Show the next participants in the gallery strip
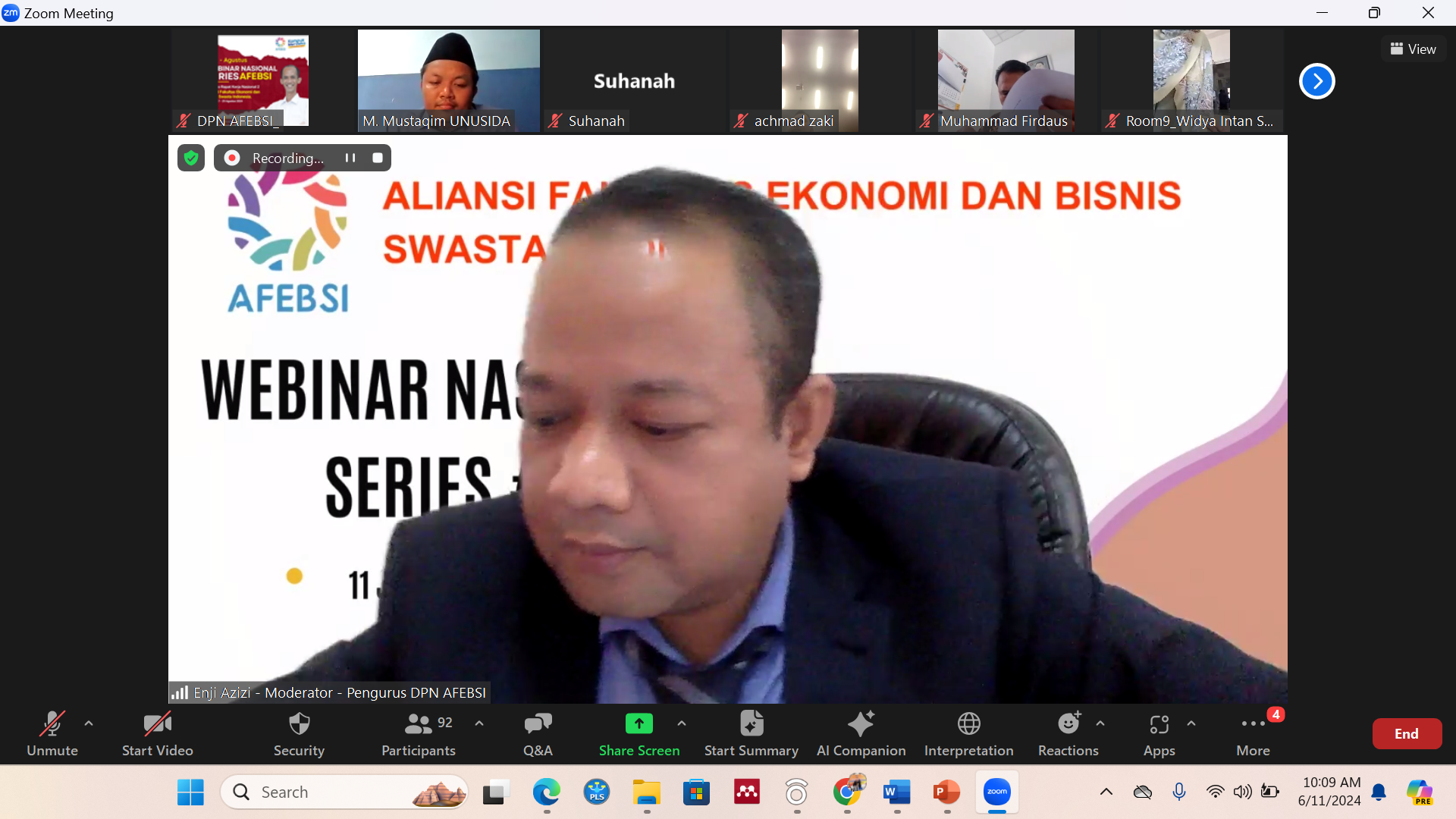1456x819 pixels. pyautogui.click(x=1317, y=81)
